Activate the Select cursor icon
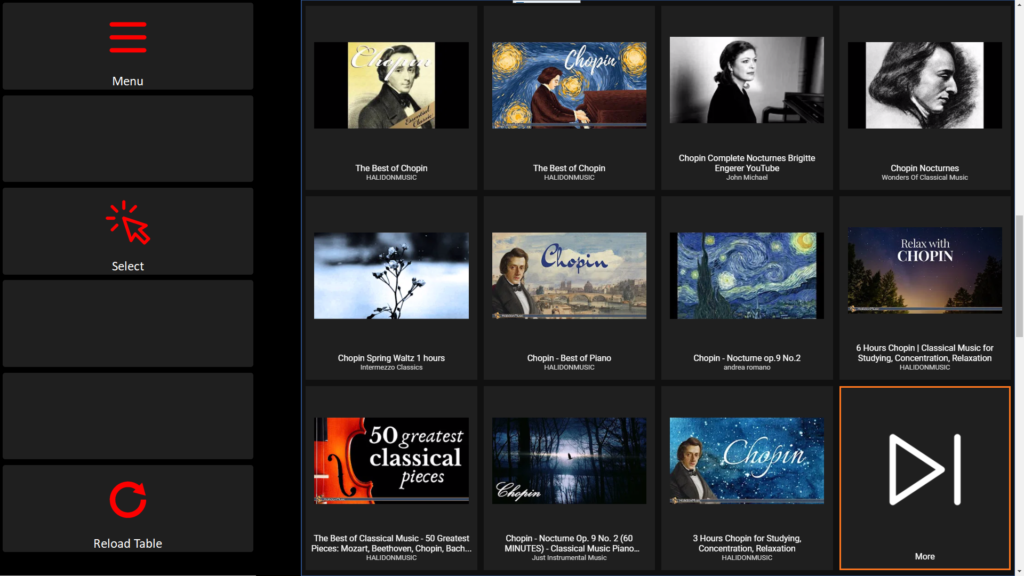This screenshot has width=1024, height=576. 128,223
